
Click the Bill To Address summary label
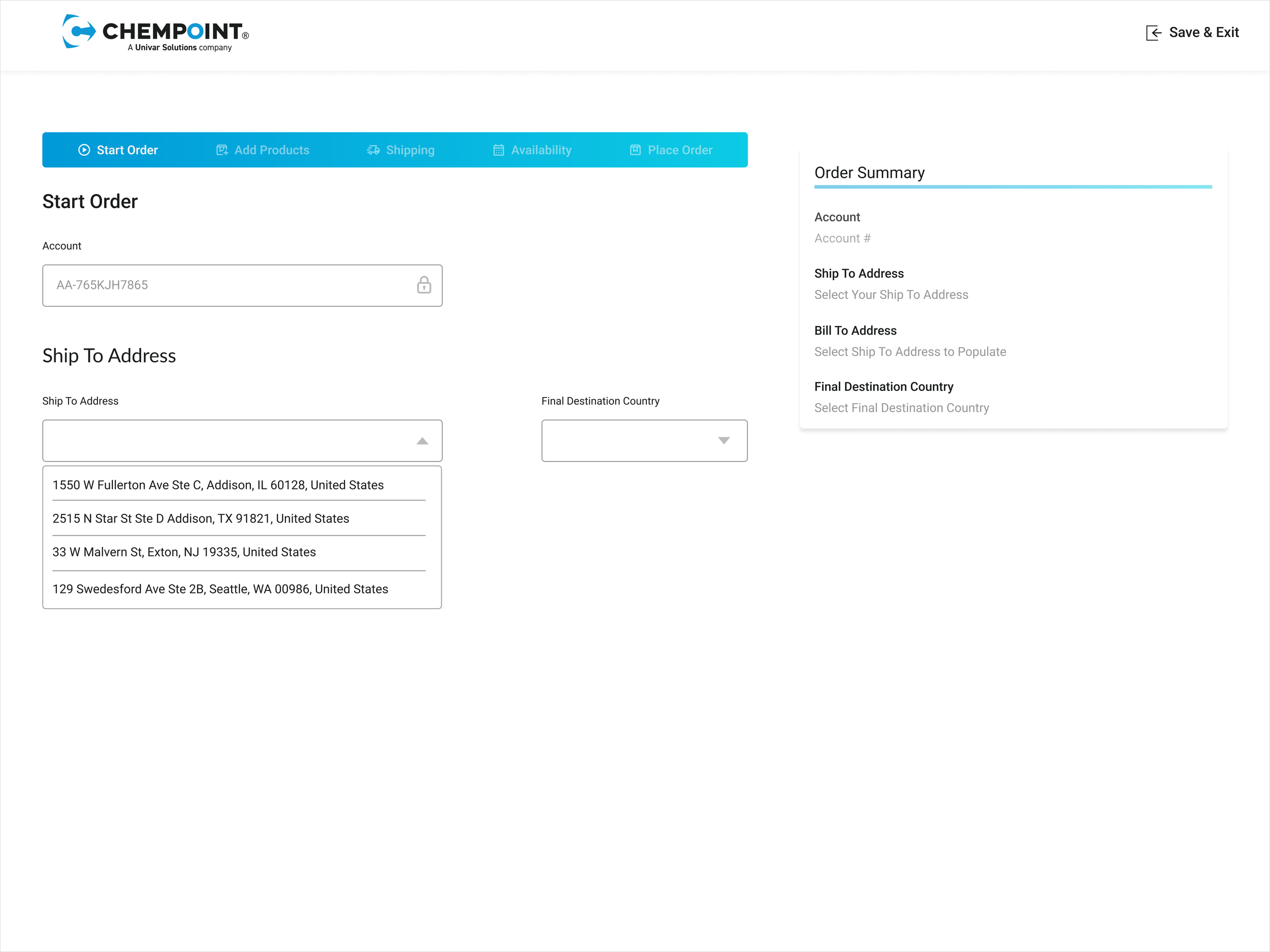855,330
